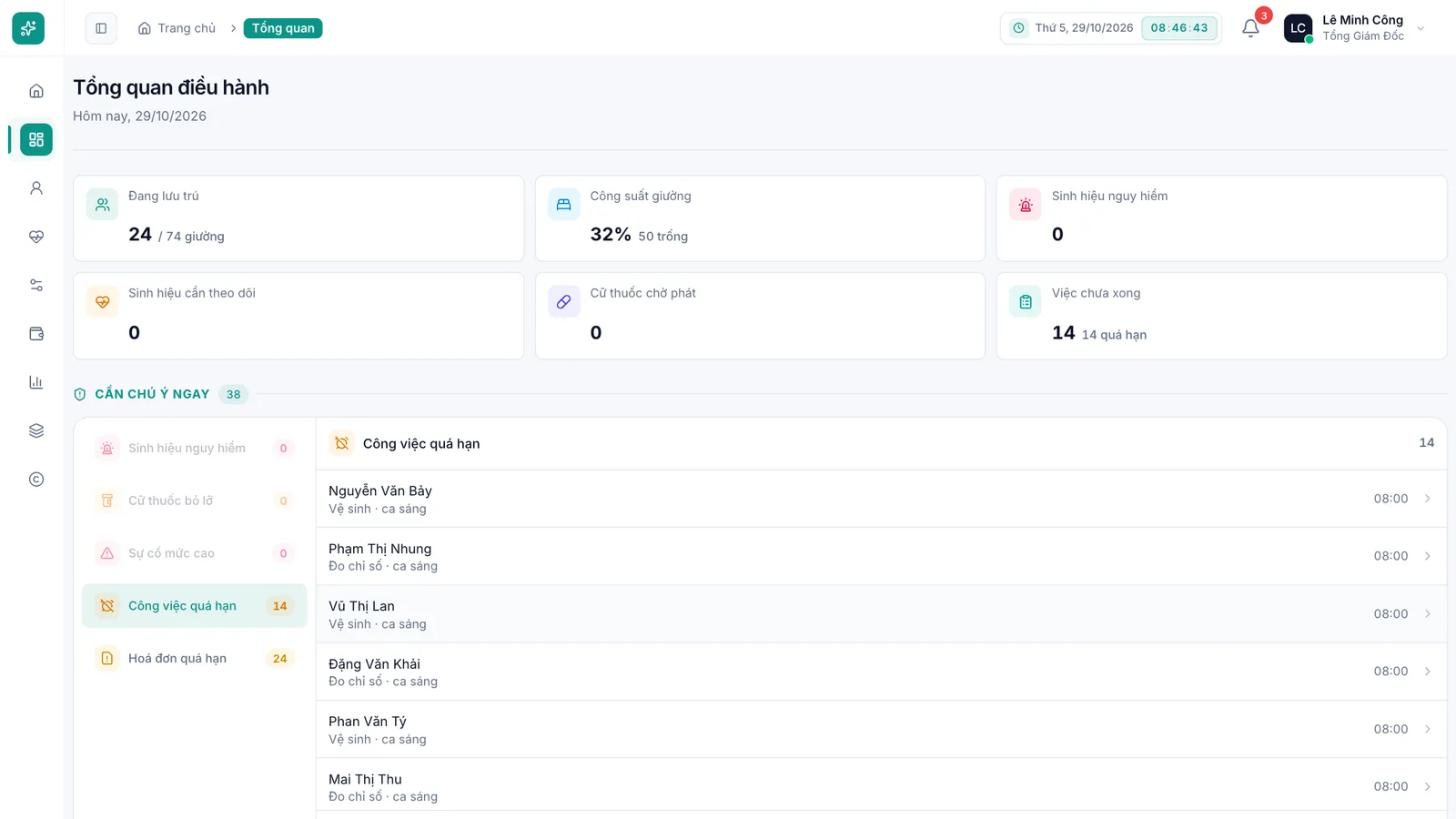
Task: Open the home icon in sidebar
Action: coord(36,91)
